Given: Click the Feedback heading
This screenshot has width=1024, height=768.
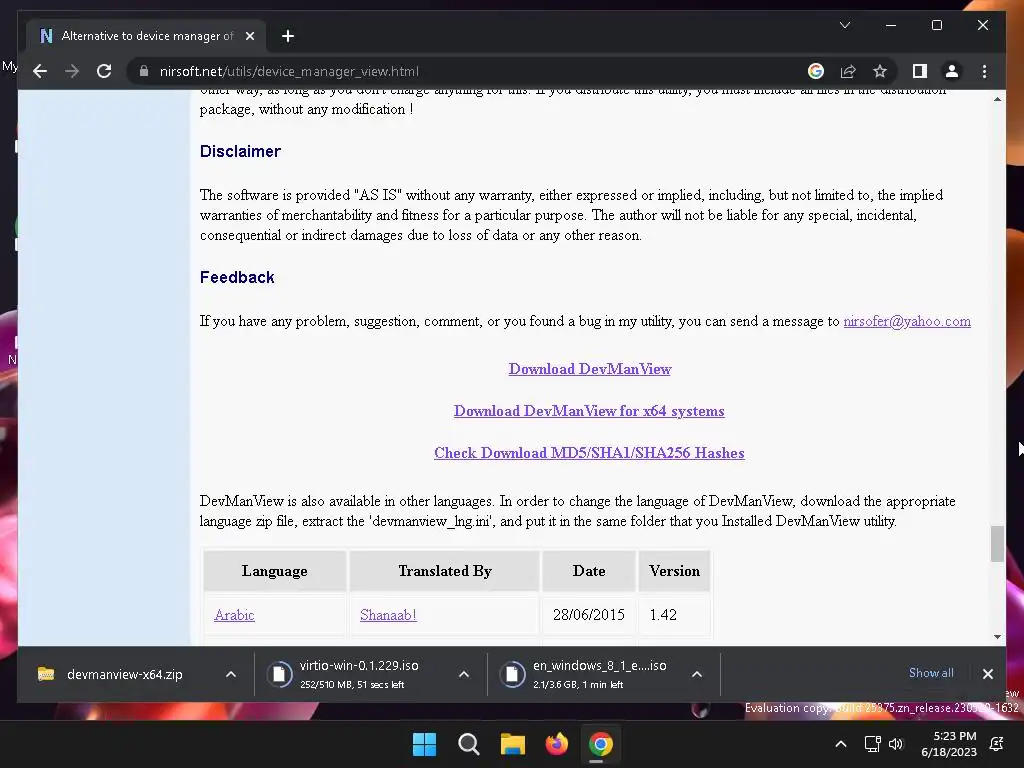Looking at the screenshot, I should 237,278.
